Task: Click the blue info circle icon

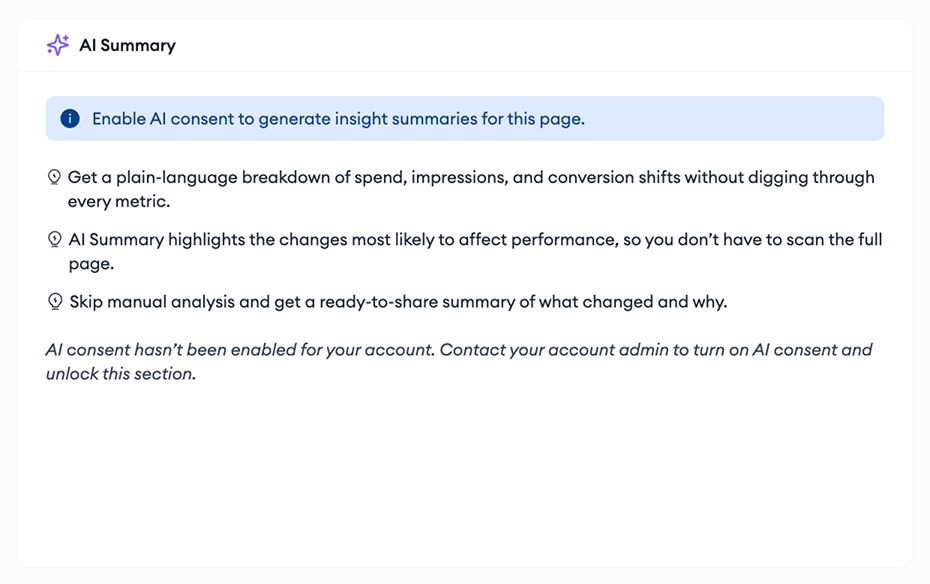Action: (x=70, y=119)
